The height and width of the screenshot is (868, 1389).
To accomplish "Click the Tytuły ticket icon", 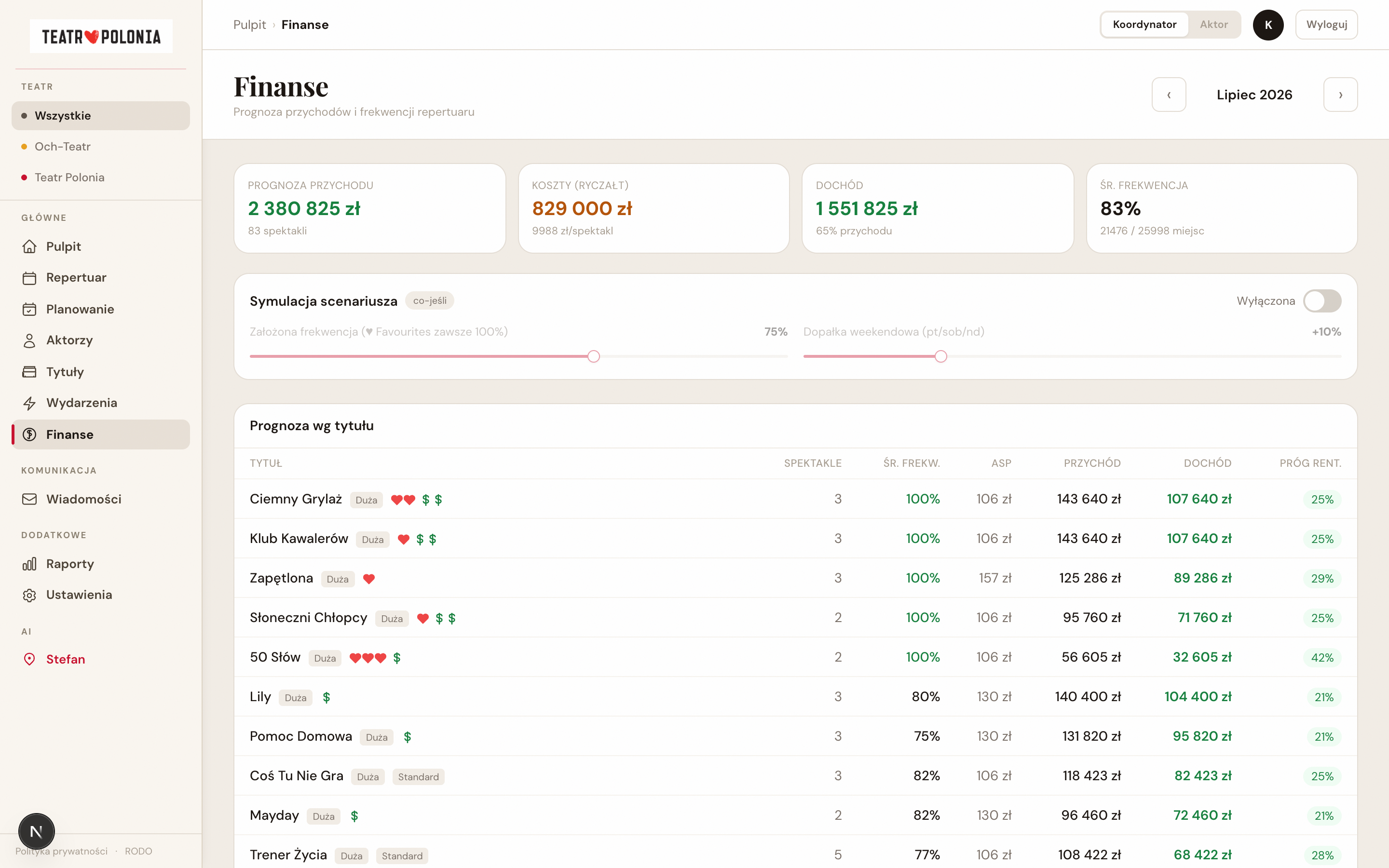I will coord(29,372).
